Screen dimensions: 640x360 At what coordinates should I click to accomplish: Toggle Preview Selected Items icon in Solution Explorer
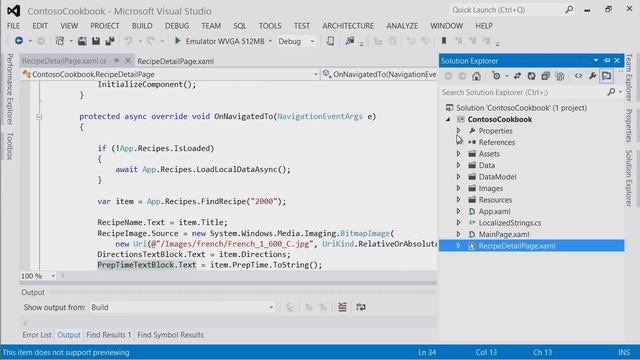point(607,76)
